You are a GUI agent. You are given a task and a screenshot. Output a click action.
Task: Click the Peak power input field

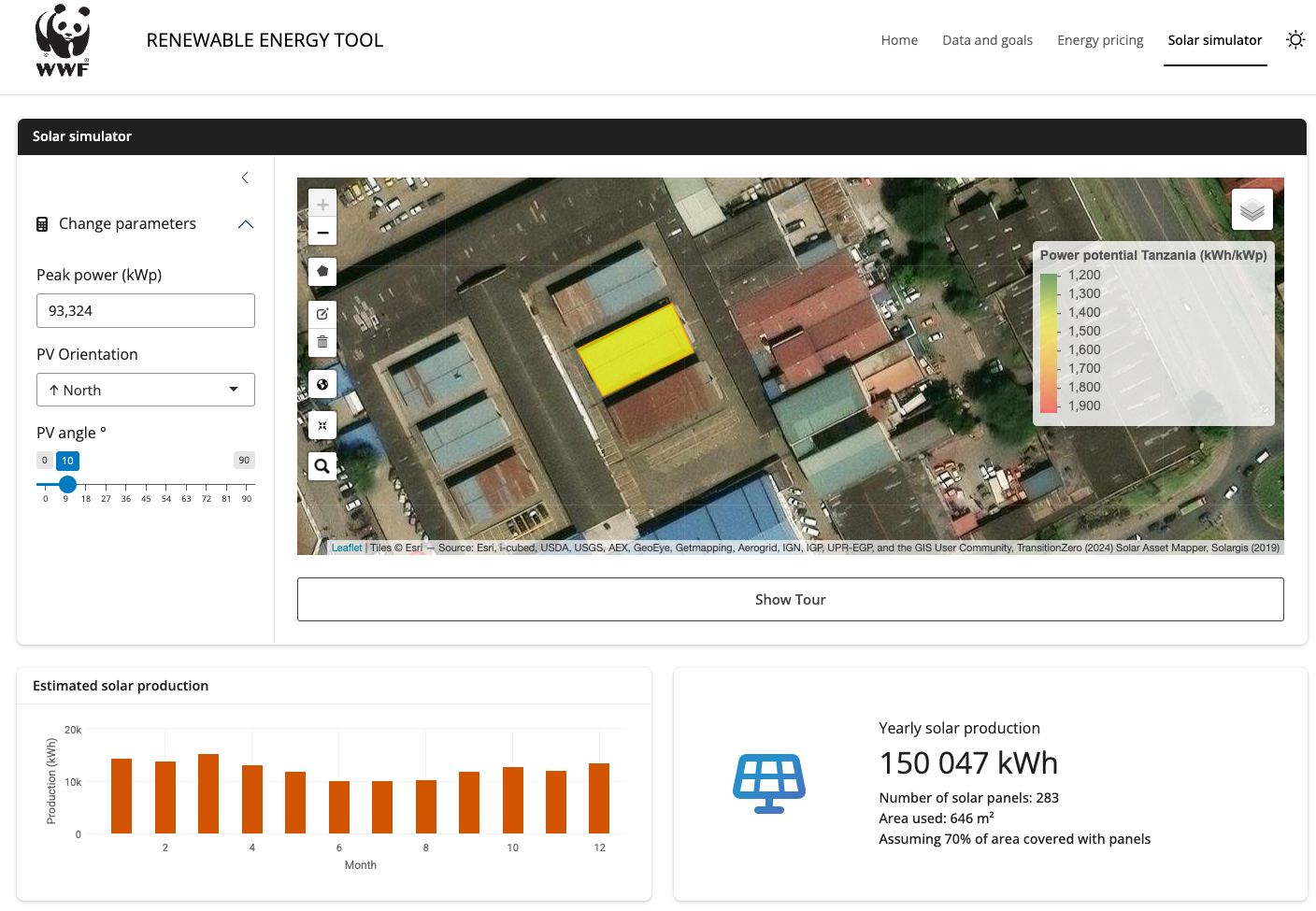point(146,311)
